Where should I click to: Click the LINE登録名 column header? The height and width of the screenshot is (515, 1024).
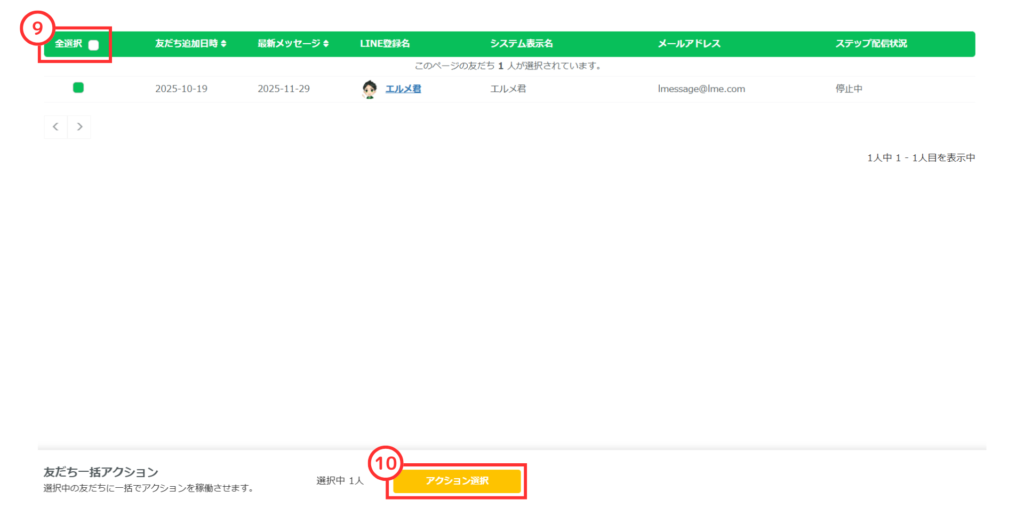click(385, 44)
